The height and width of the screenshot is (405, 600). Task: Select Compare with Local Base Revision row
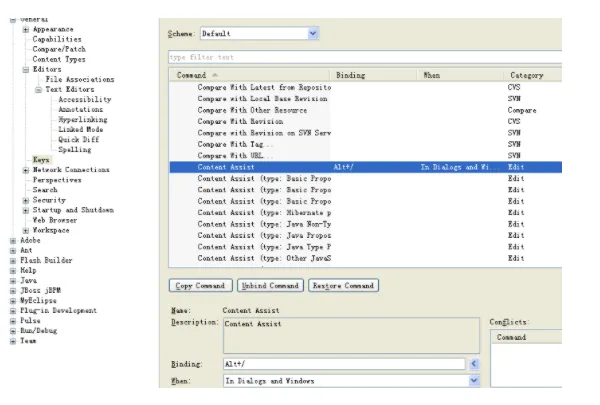(365, 99)
